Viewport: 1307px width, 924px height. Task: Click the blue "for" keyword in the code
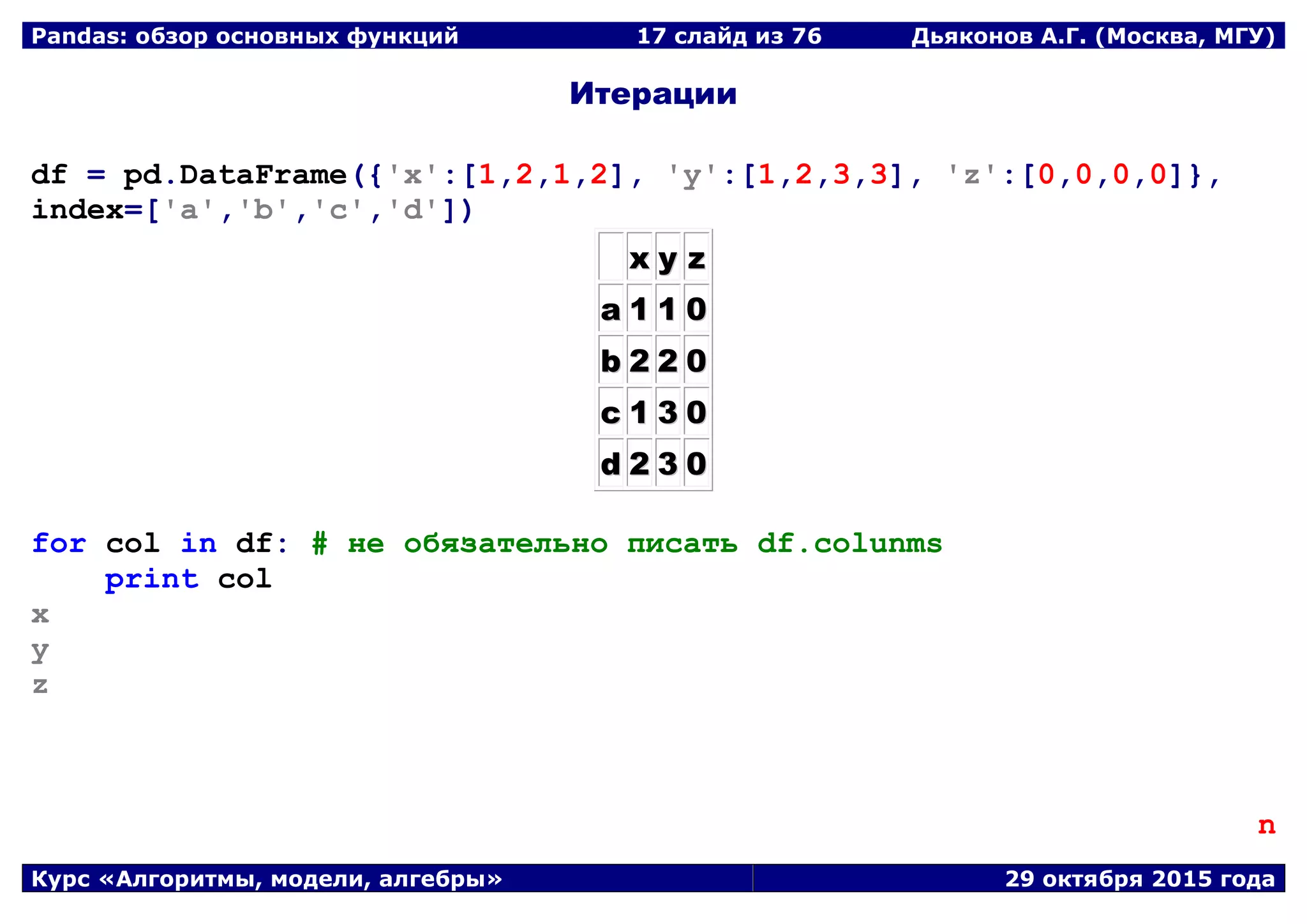point(59,543)
